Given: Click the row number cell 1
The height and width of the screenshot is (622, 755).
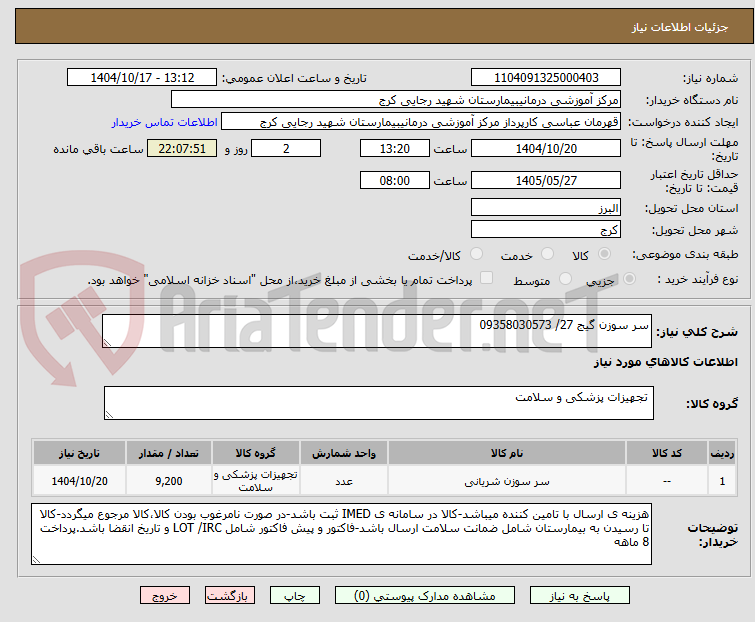Looking at the screenshot, I should coord(722,481).
